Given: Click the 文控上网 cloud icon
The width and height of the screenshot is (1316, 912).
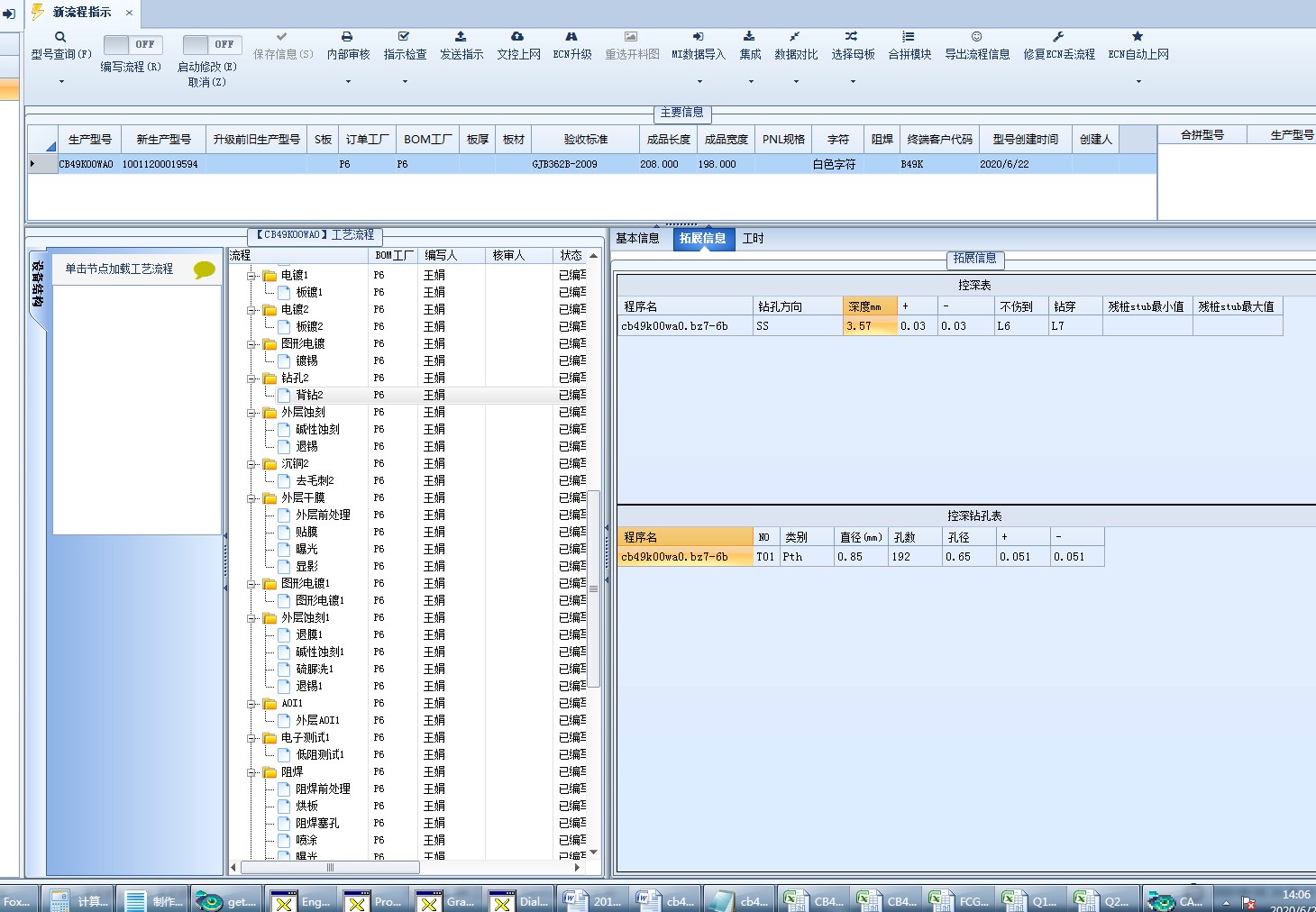Looking at the screenshot, I should (517, 37).
